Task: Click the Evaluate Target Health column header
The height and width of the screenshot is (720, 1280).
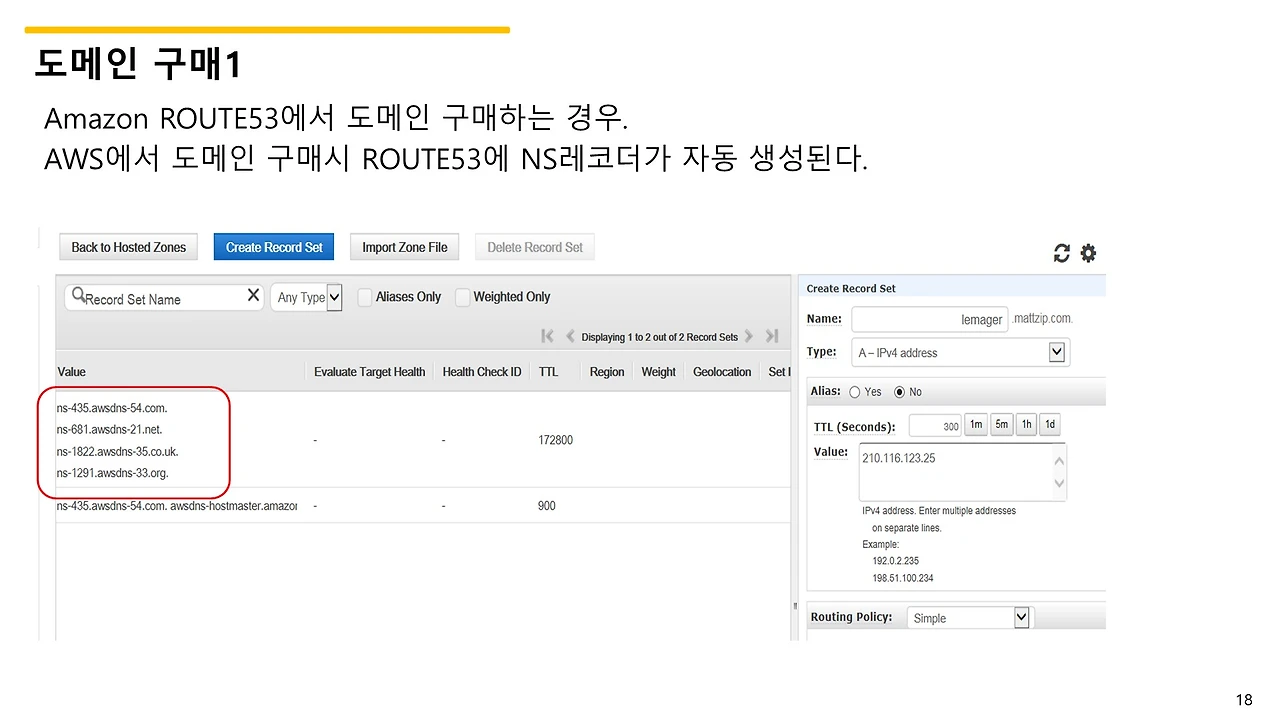Action: (370, 372)
